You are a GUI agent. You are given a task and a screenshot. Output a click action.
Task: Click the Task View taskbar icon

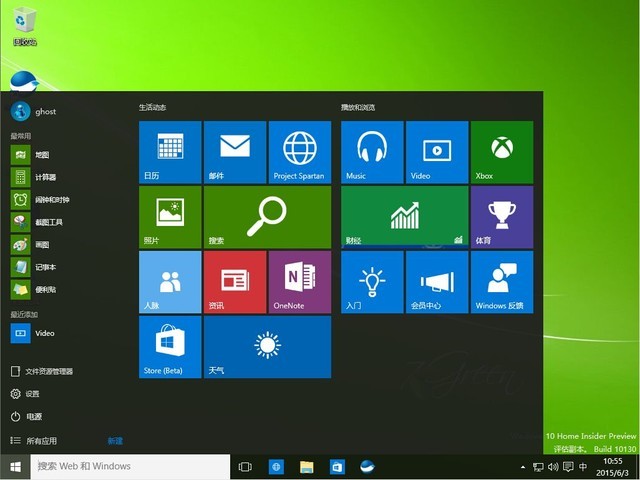pyautogui.click(x=245, y=467)
